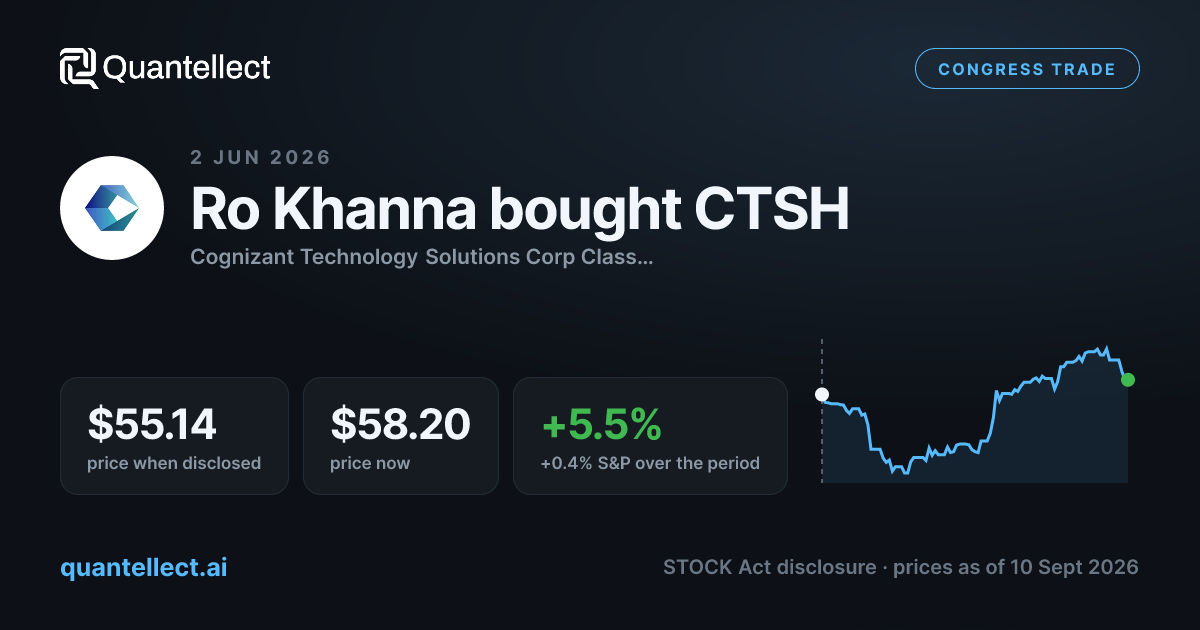Screen dimensions: 1200x630
Task: Click the Quantellect brand name text
Action: coord(187,68)
